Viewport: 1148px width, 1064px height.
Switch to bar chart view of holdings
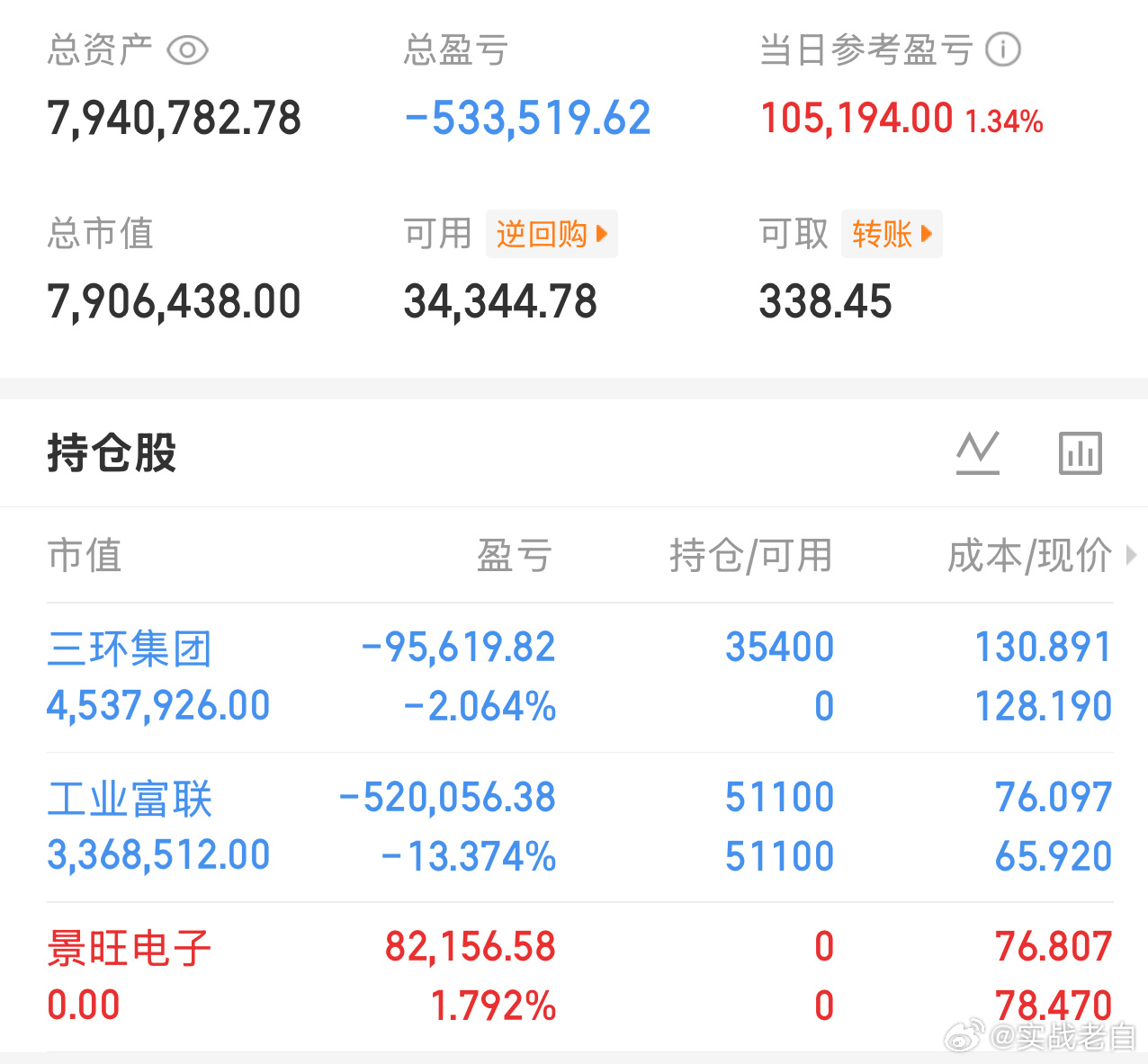[1081, 452]
